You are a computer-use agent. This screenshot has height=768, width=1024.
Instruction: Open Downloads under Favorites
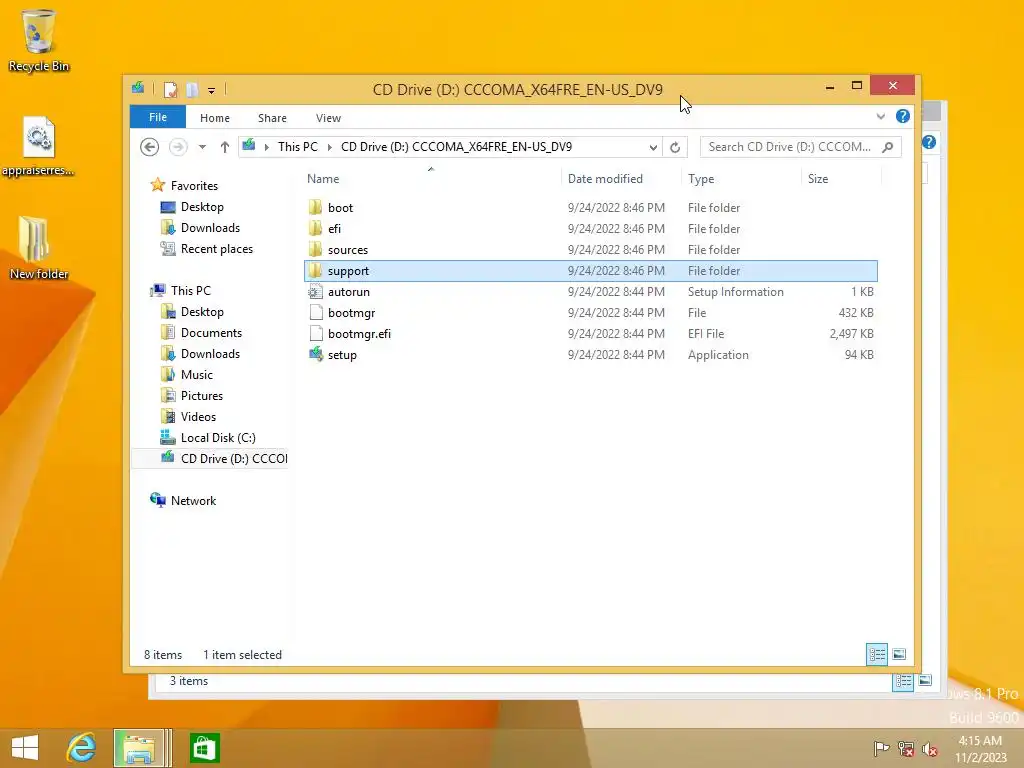[x=210, y=228]
